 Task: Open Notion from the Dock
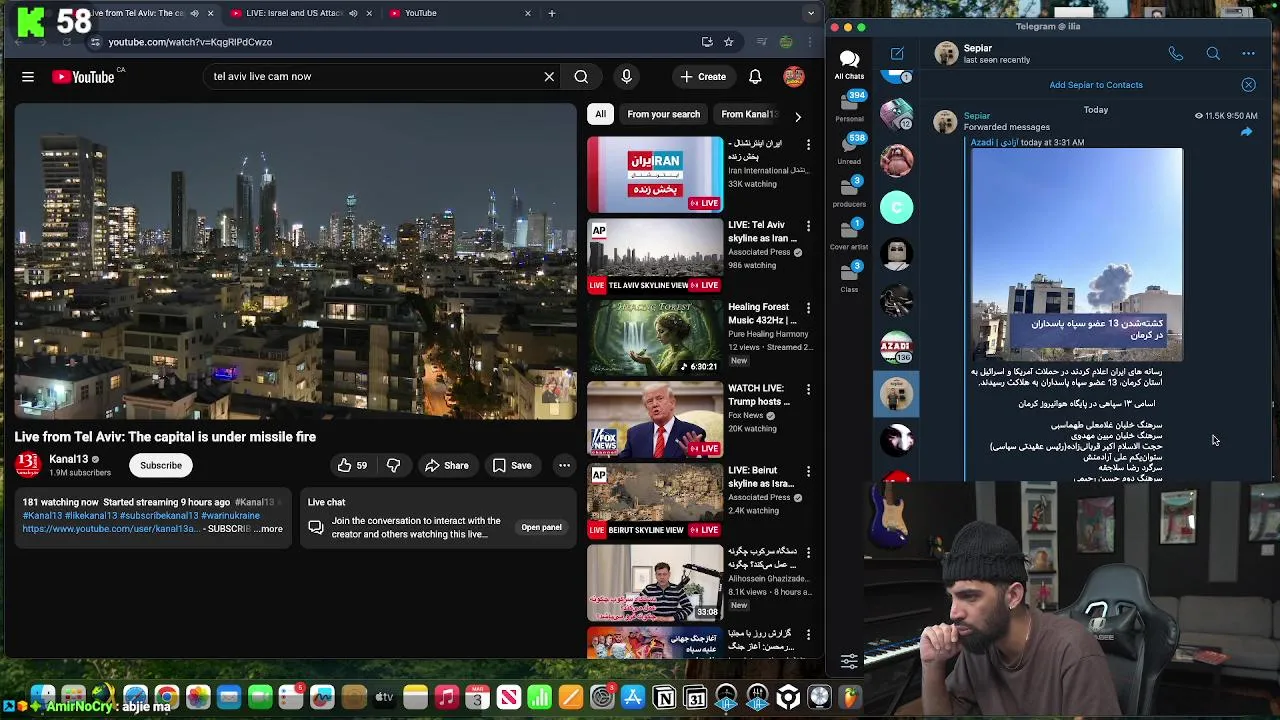[664, 697]
